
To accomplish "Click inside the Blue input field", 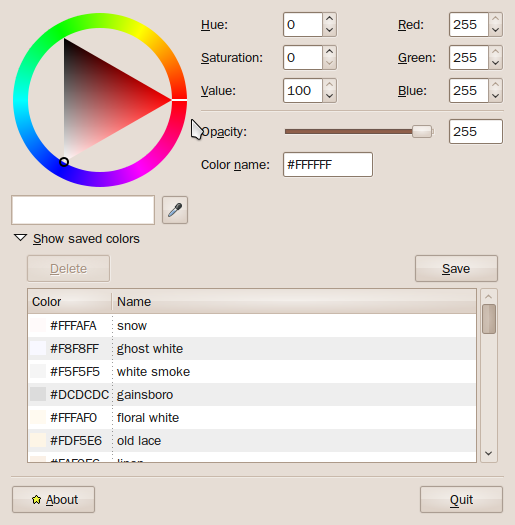I will click(x=469, y=90).
